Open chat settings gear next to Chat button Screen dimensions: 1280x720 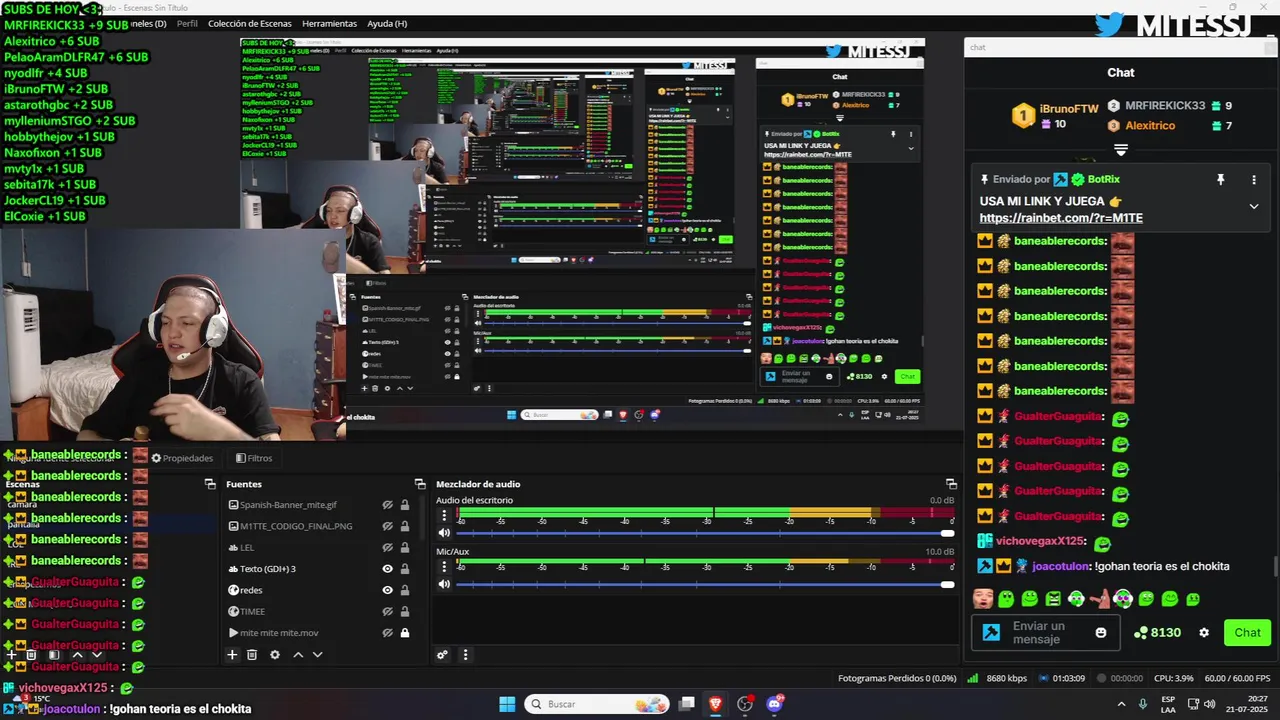(1204, 633)
